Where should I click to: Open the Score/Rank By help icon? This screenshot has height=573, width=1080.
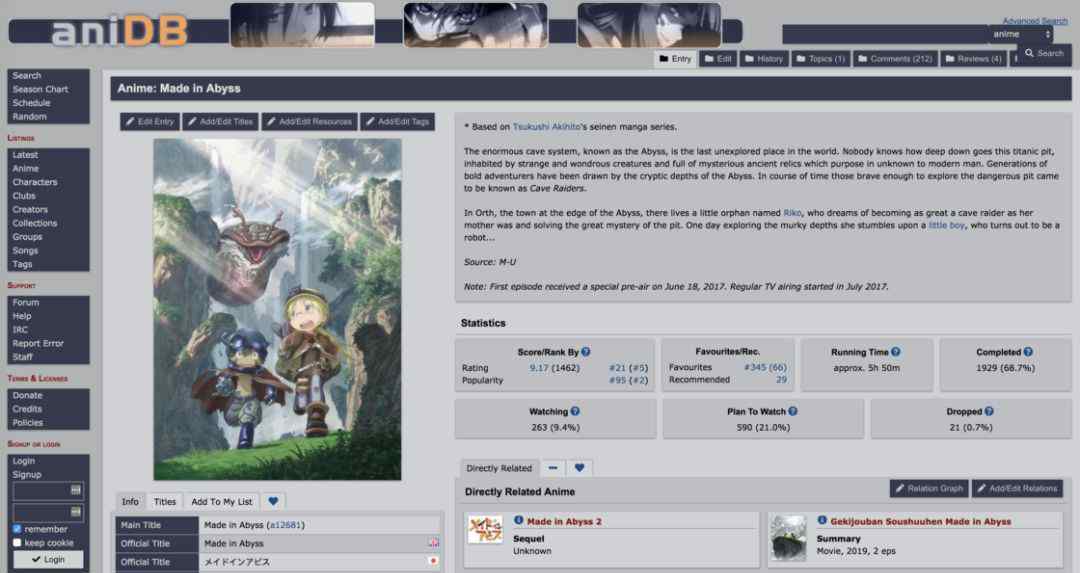(x=585, y=351)
